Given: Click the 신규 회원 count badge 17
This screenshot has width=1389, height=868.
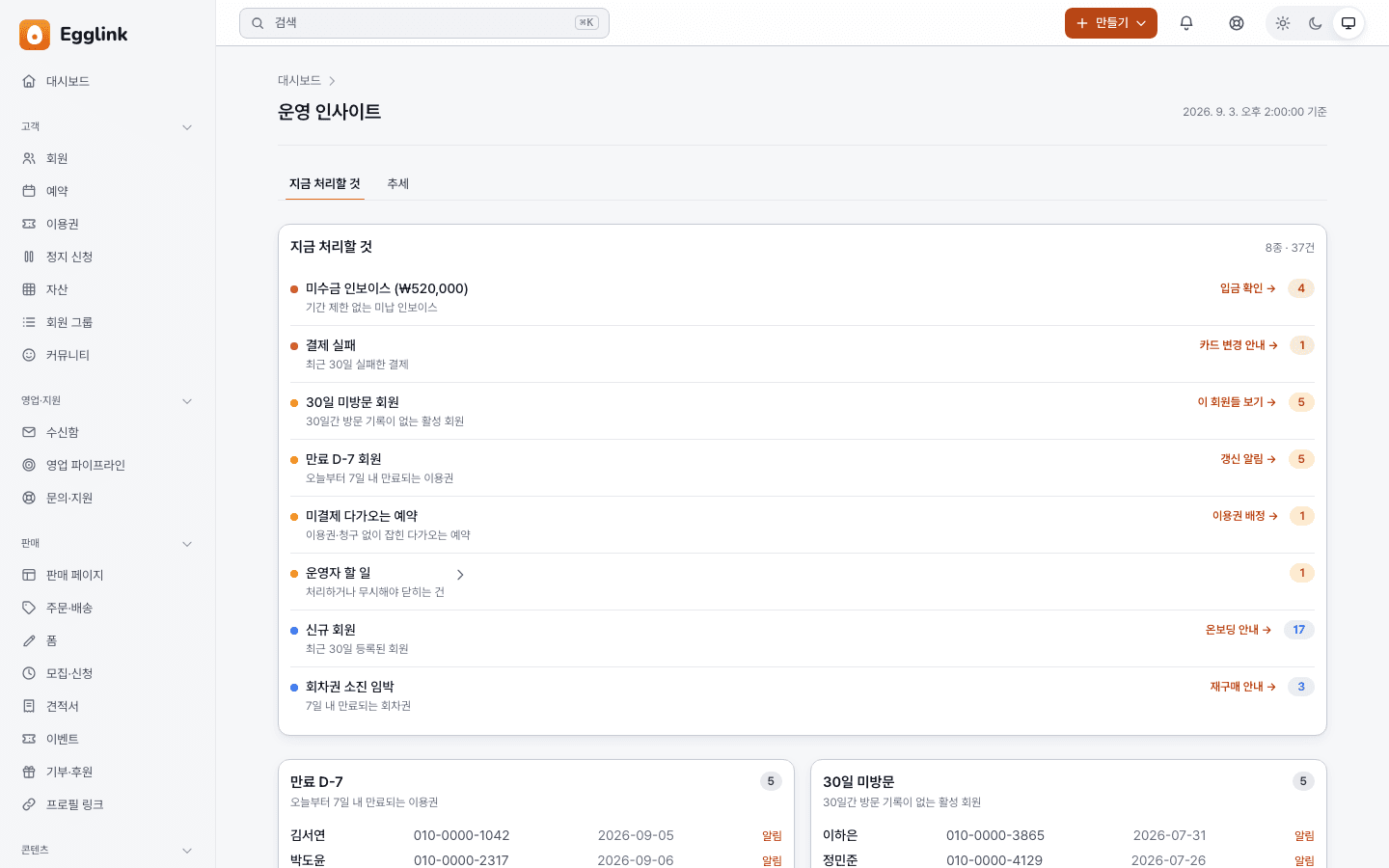Looking at the screenshot, I should 1299,630.
